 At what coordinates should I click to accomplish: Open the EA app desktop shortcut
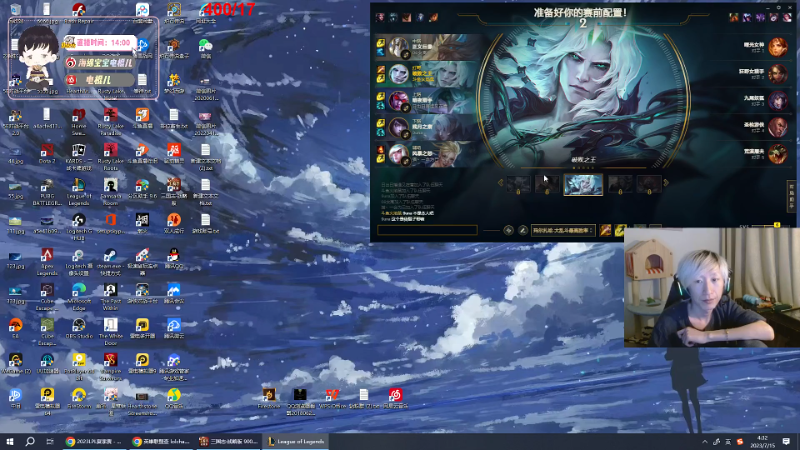click(x=16, y=328)
